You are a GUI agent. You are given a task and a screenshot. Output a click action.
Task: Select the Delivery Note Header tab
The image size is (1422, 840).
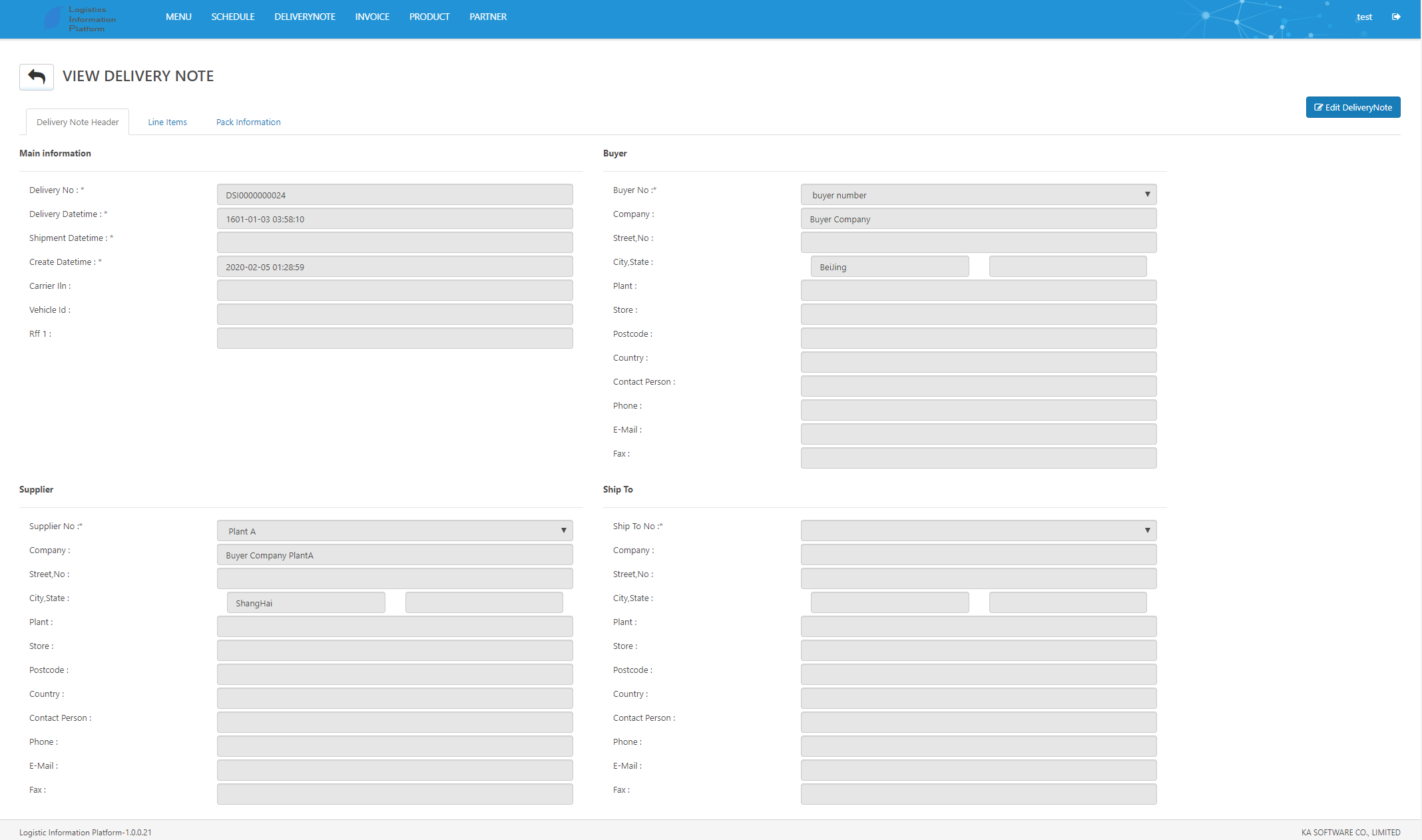click(77, 122)
